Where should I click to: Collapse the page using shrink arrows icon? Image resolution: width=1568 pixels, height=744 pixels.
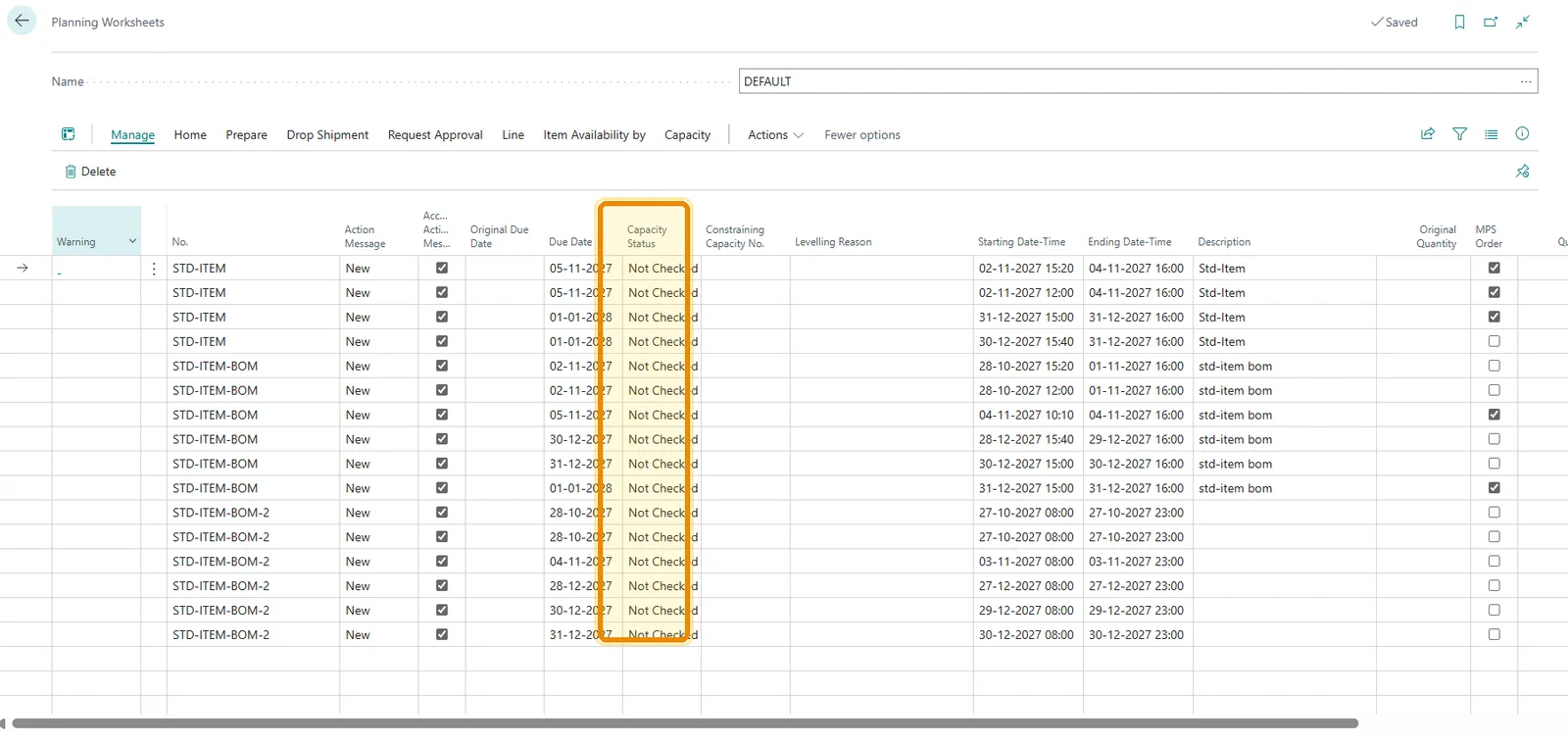[x=1522, y=22]
